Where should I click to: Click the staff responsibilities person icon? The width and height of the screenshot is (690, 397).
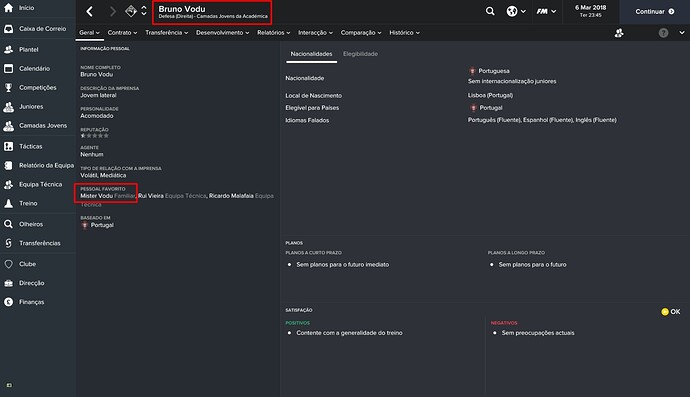[x=619, y=33]
